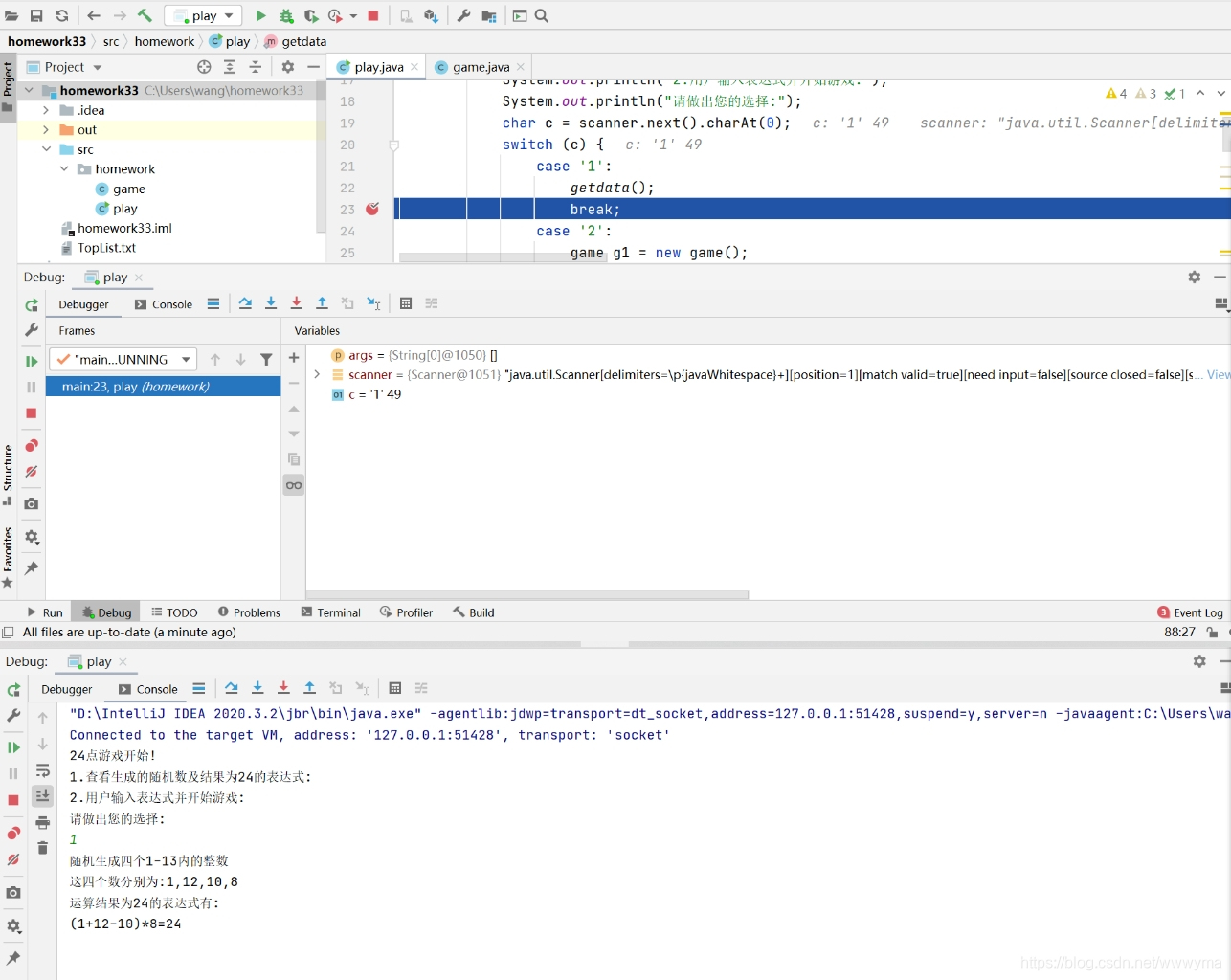This screenshot has width=1231, height=980.
Task: Open the Problems tool window tab
Action: (x=249, y=612)
